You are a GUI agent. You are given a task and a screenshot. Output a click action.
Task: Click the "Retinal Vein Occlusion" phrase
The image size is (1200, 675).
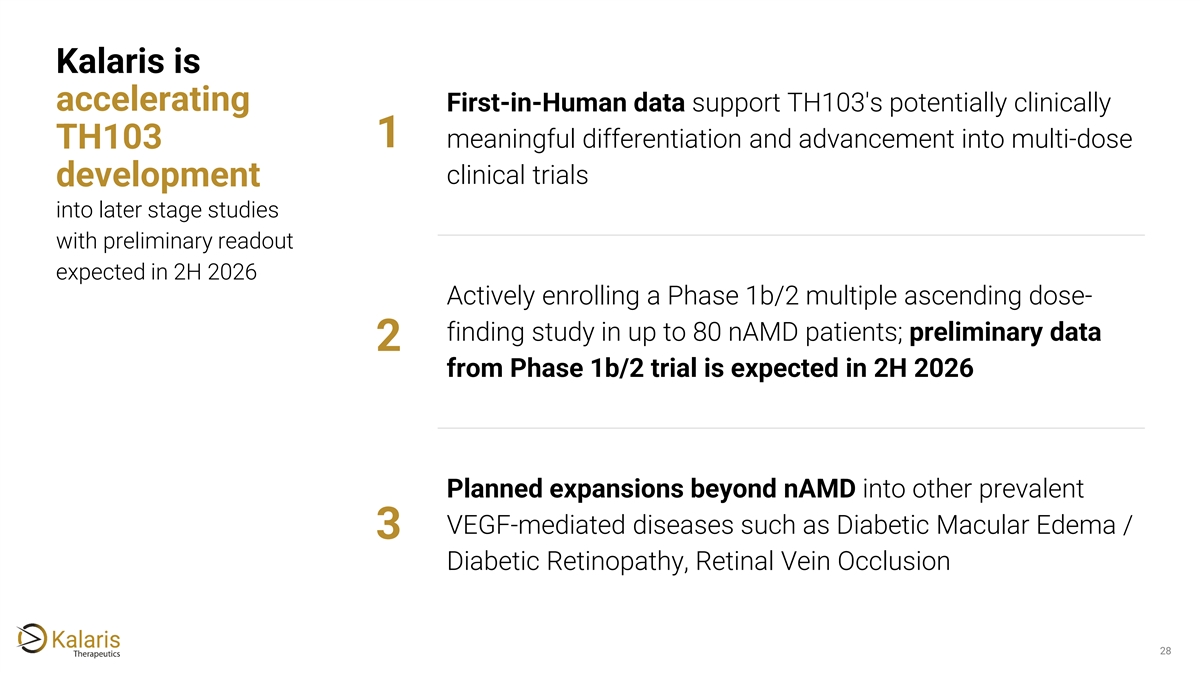click(822, 561)
